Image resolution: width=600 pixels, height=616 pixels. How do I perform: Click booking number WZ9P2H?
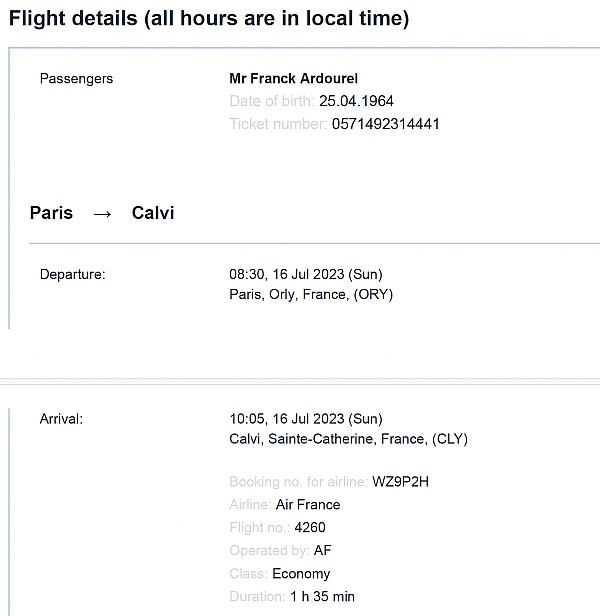point(400,482)
